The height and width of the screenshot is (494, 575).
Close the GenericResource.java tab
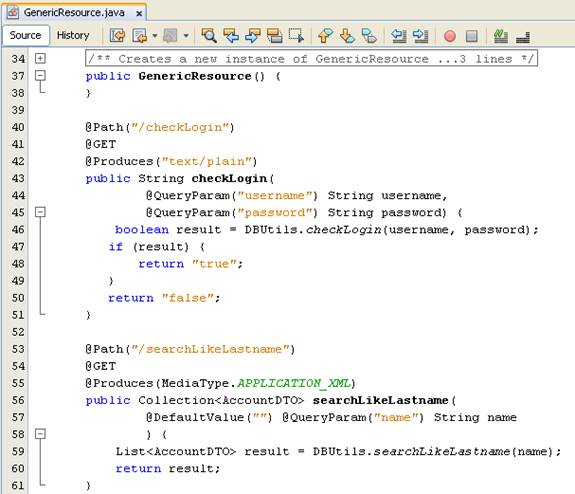pos(139,14)
